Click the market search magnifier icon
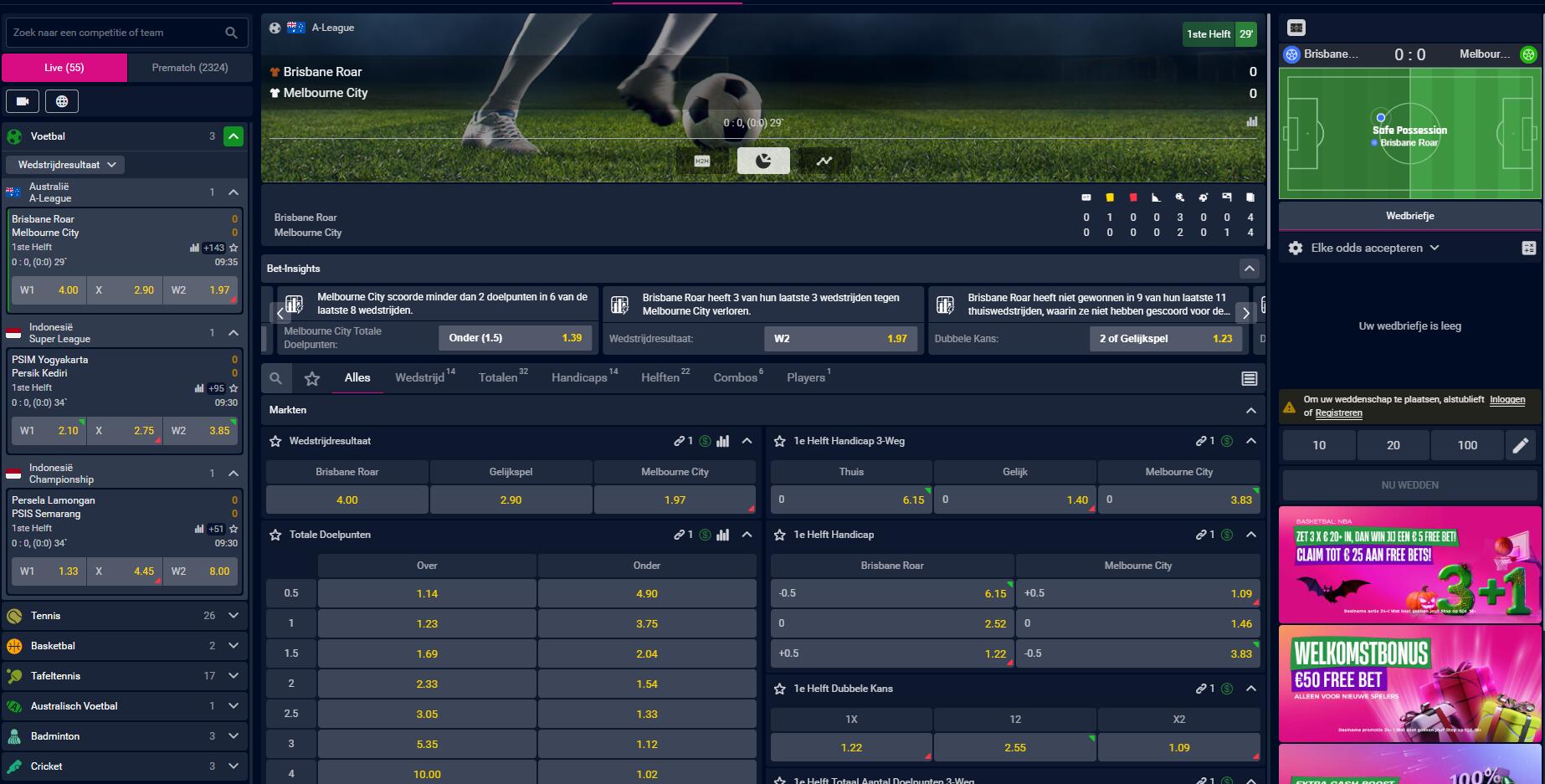Image resolution: width=1545 pixels, height=784 pixels. click(x=275, y=378)
